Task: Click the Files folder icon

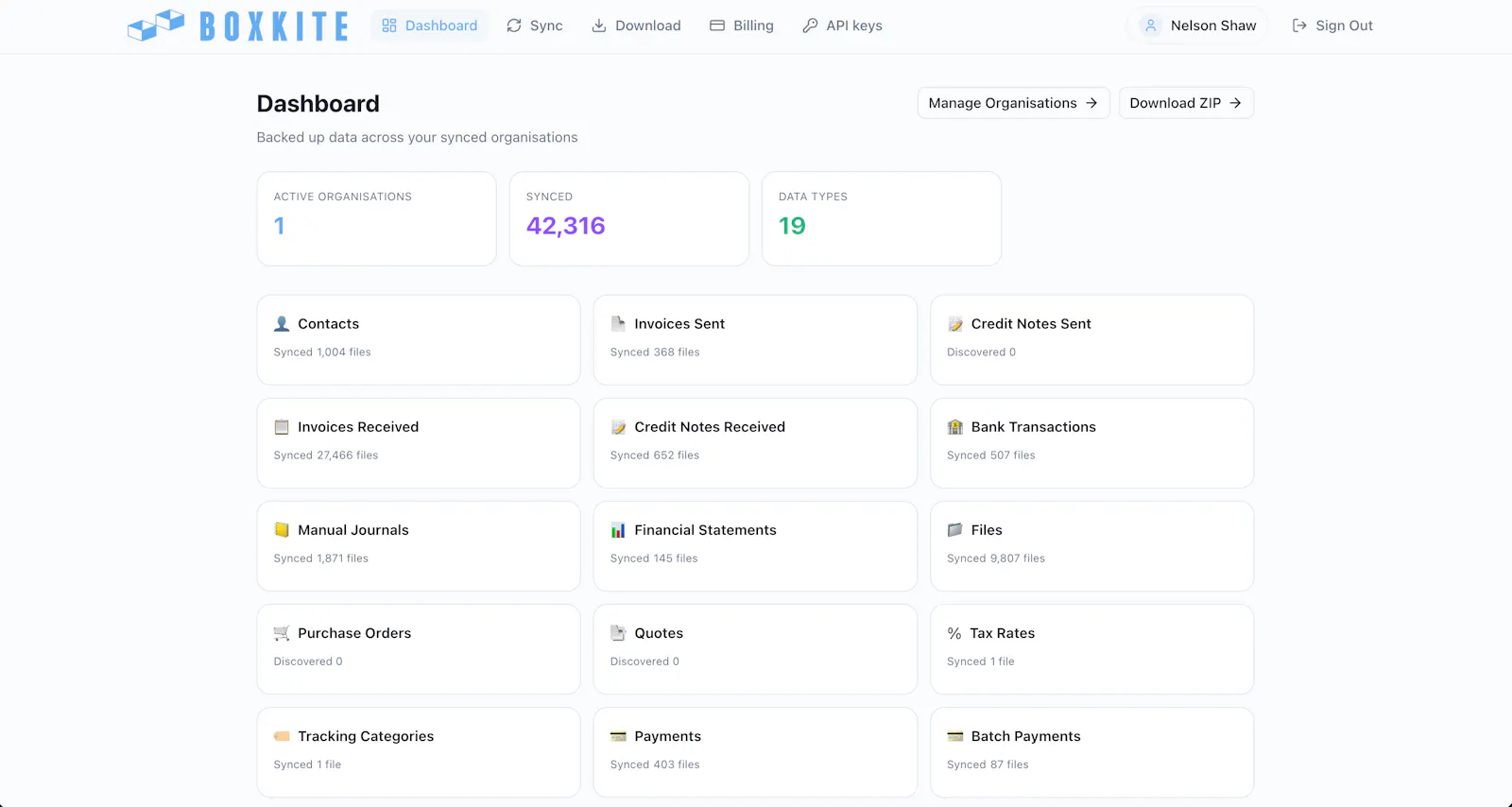Action: click(955, 530)
